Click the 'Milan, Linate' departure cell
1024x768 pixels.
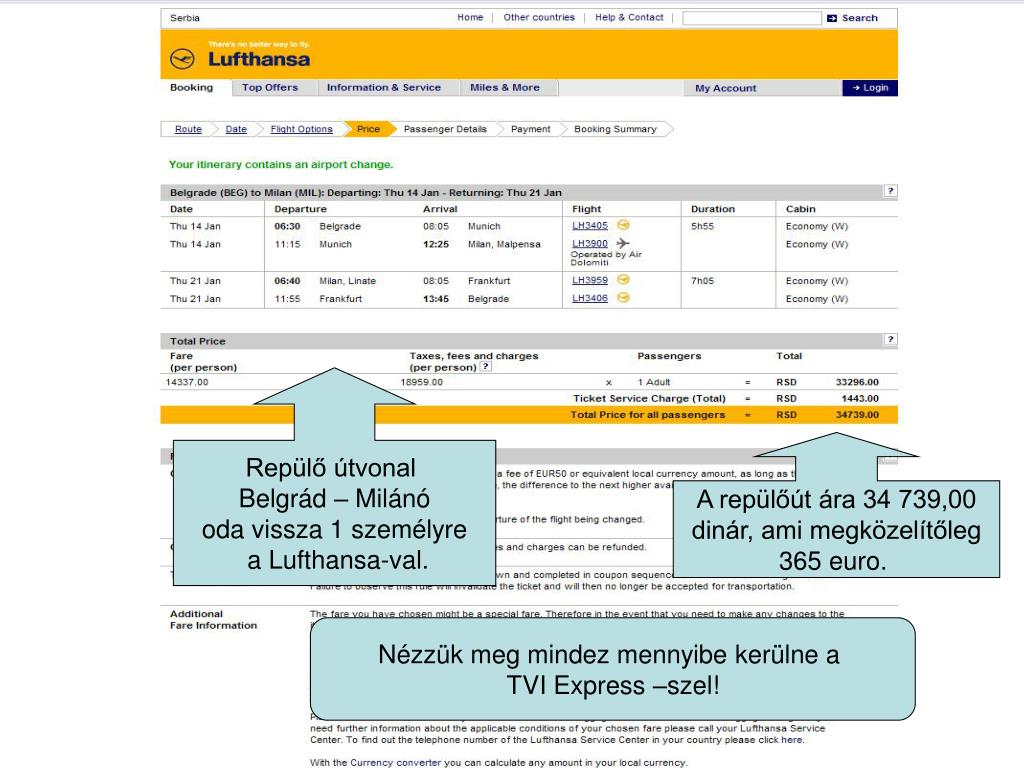(x=347, y=281)
